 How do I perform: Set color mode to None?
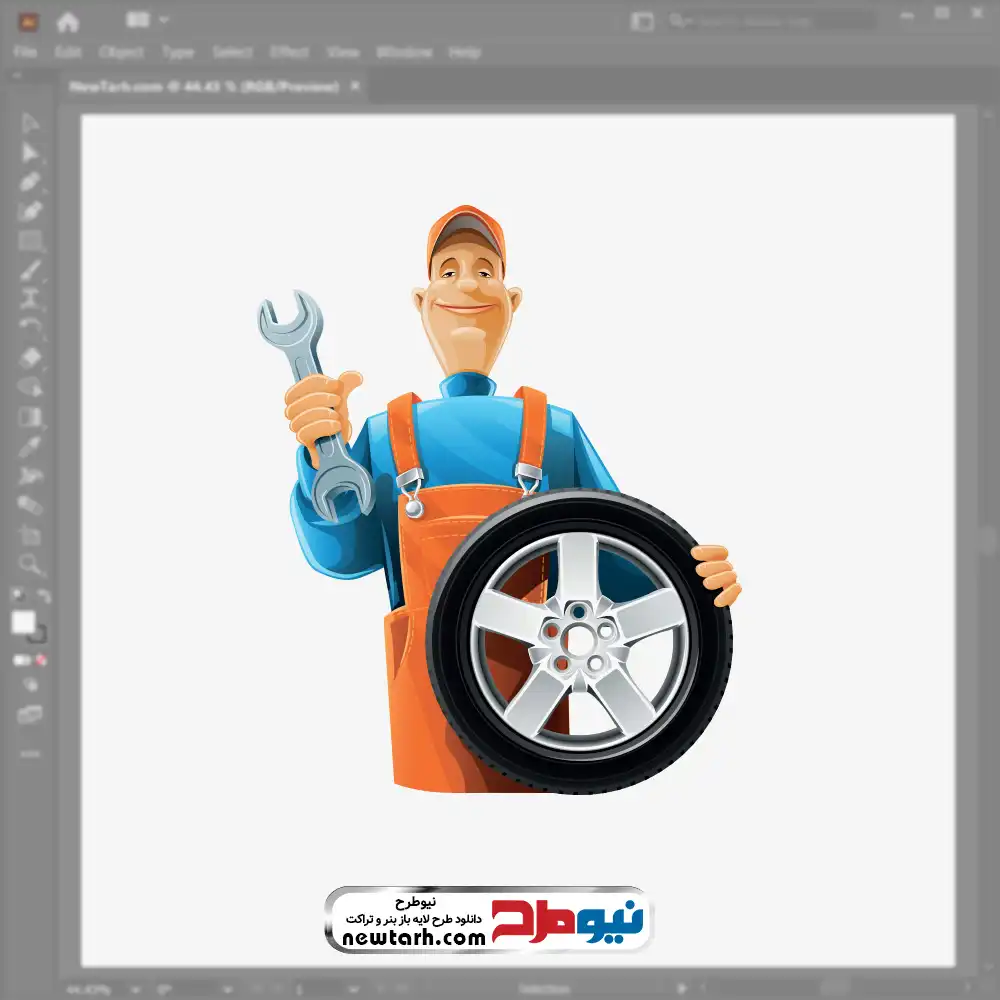tap(42, 660)
